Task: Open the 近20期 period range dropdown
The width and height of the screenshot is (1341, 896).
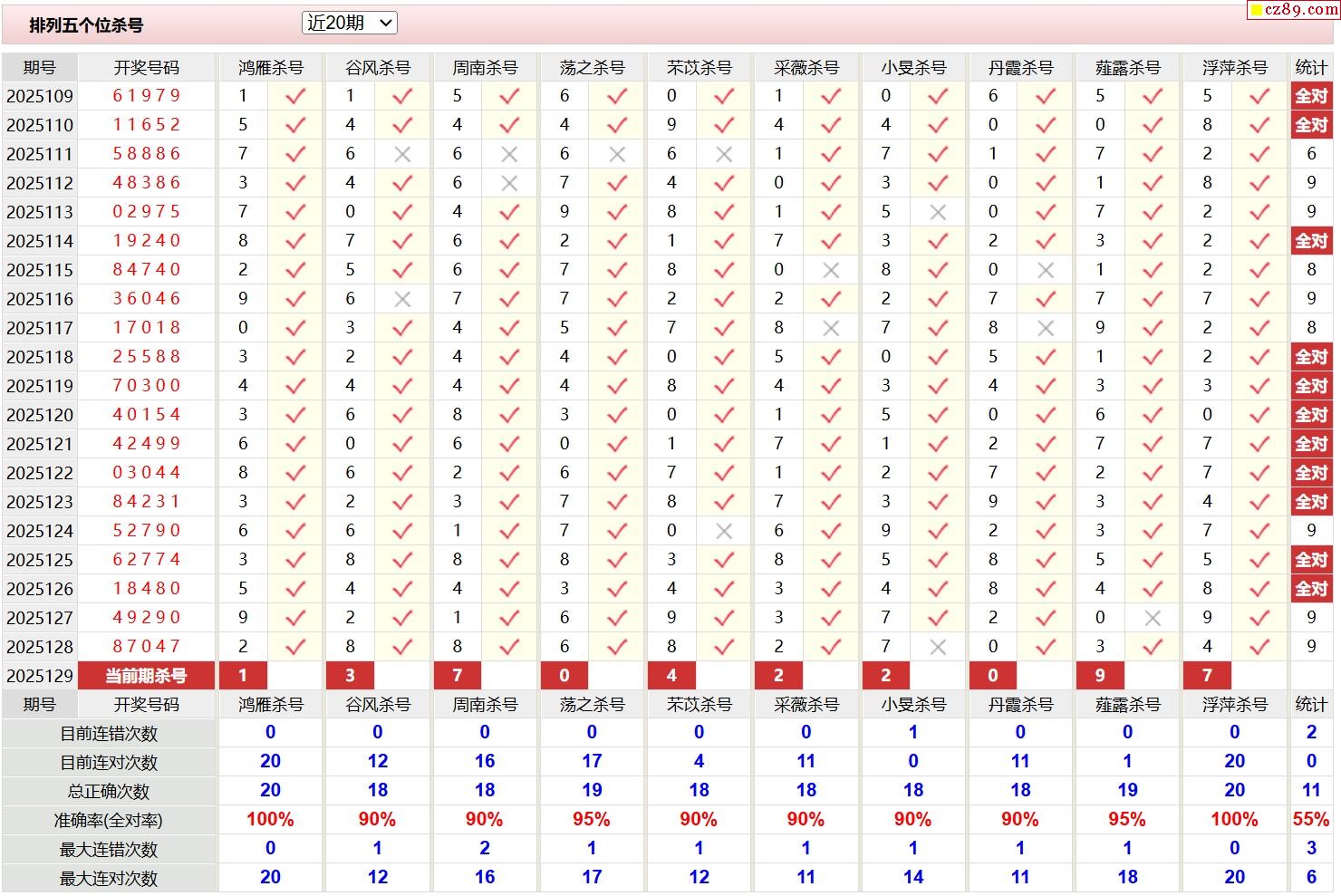Action: tap(349, 23)
